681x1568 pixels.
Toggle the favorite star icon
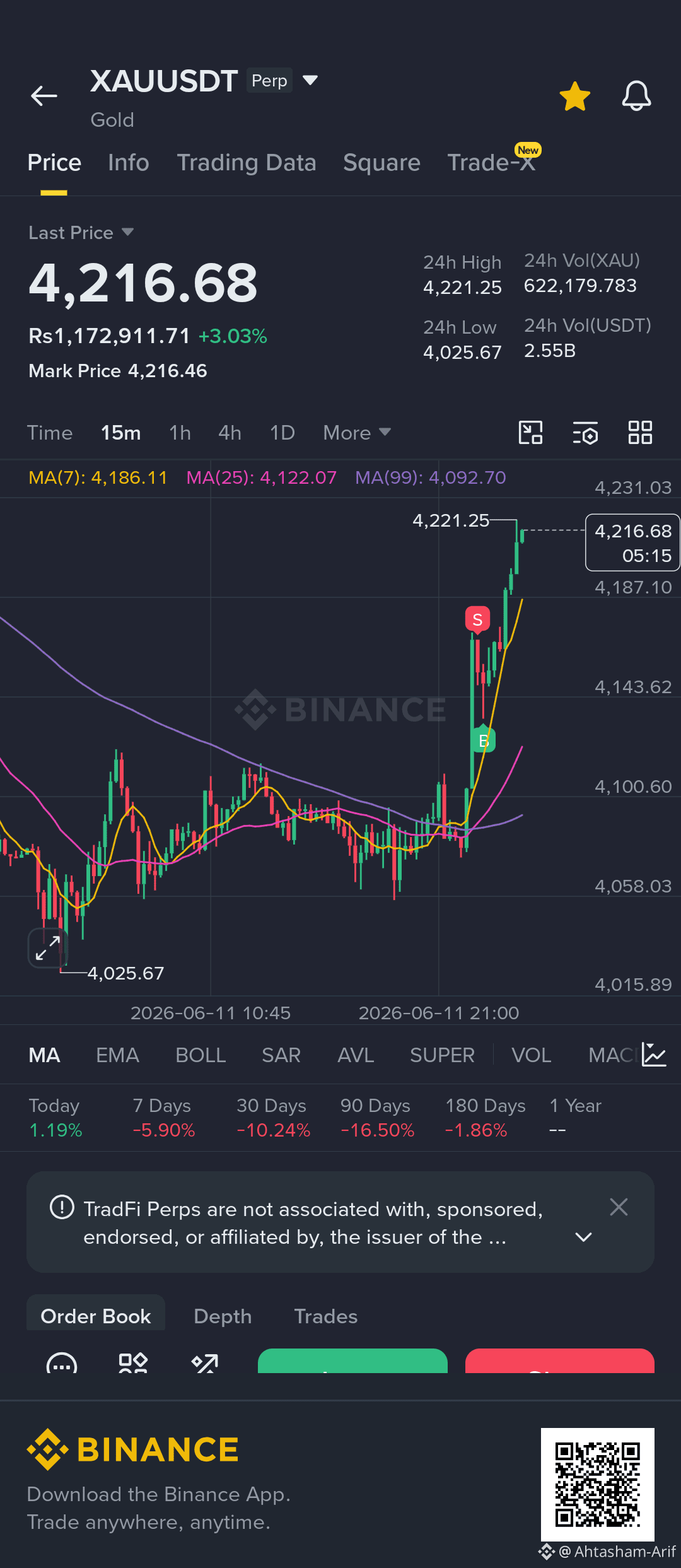tap(575, 97)
